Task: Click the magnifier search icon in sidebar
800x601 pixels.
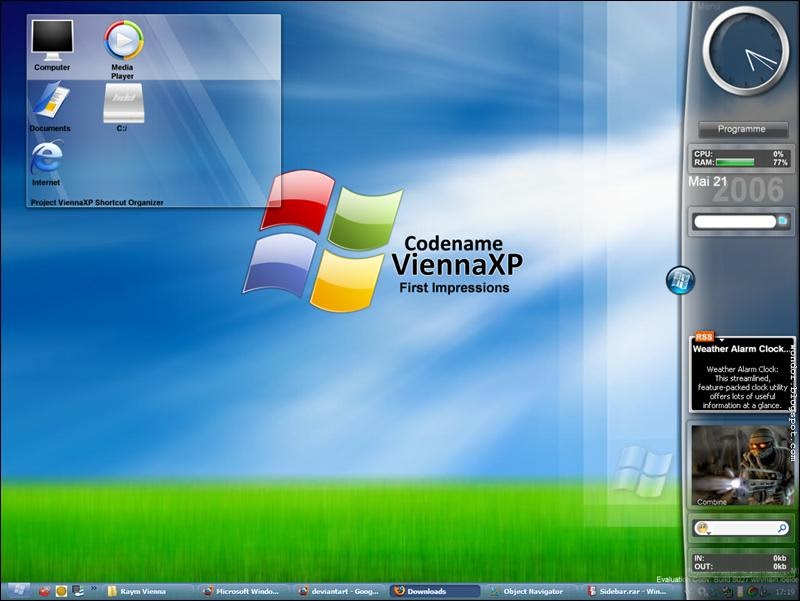Action: point(782,528)
